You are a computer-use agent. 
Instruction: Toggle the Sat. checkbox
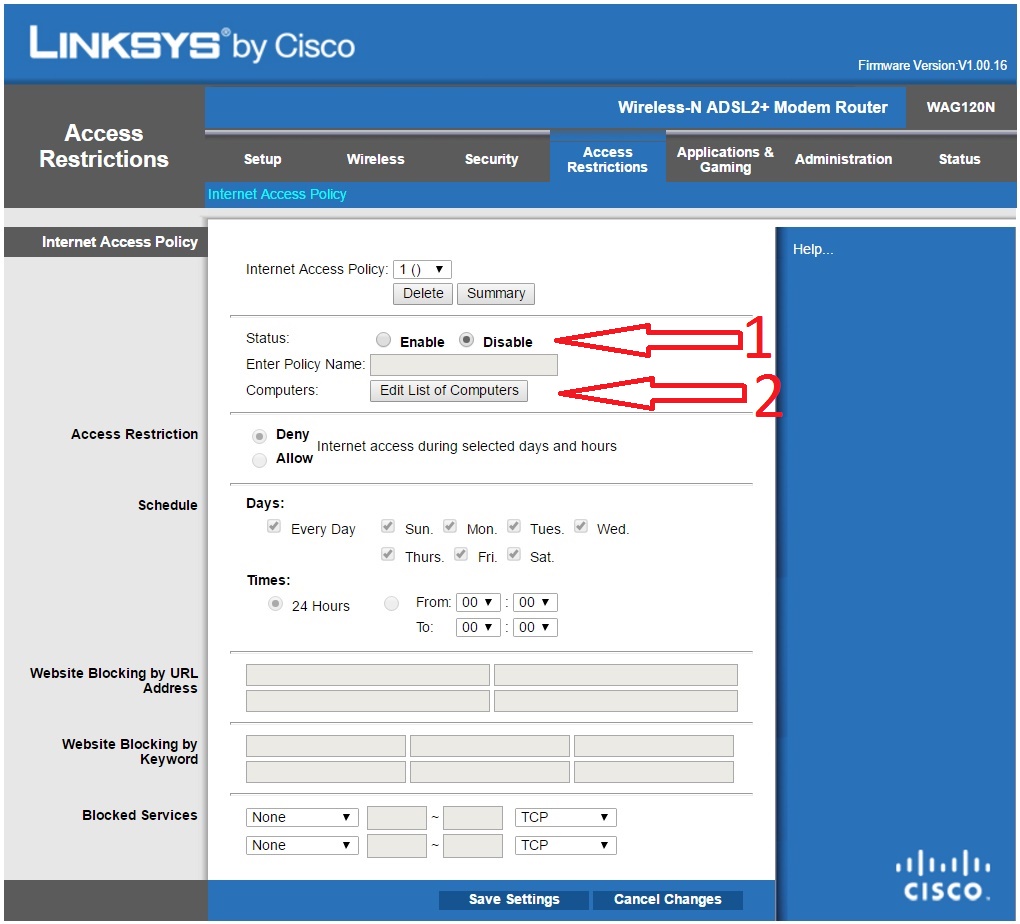[514, 554]
